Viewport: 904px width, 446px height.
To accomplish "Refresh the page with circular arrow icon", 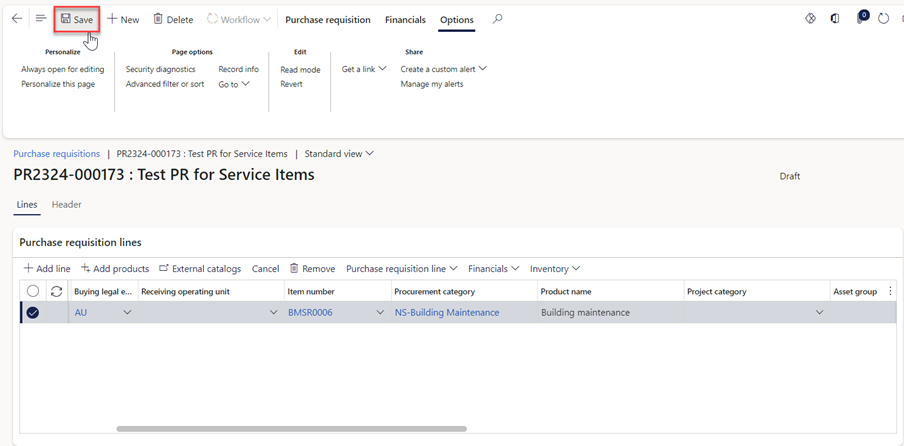I will point(883,19).
